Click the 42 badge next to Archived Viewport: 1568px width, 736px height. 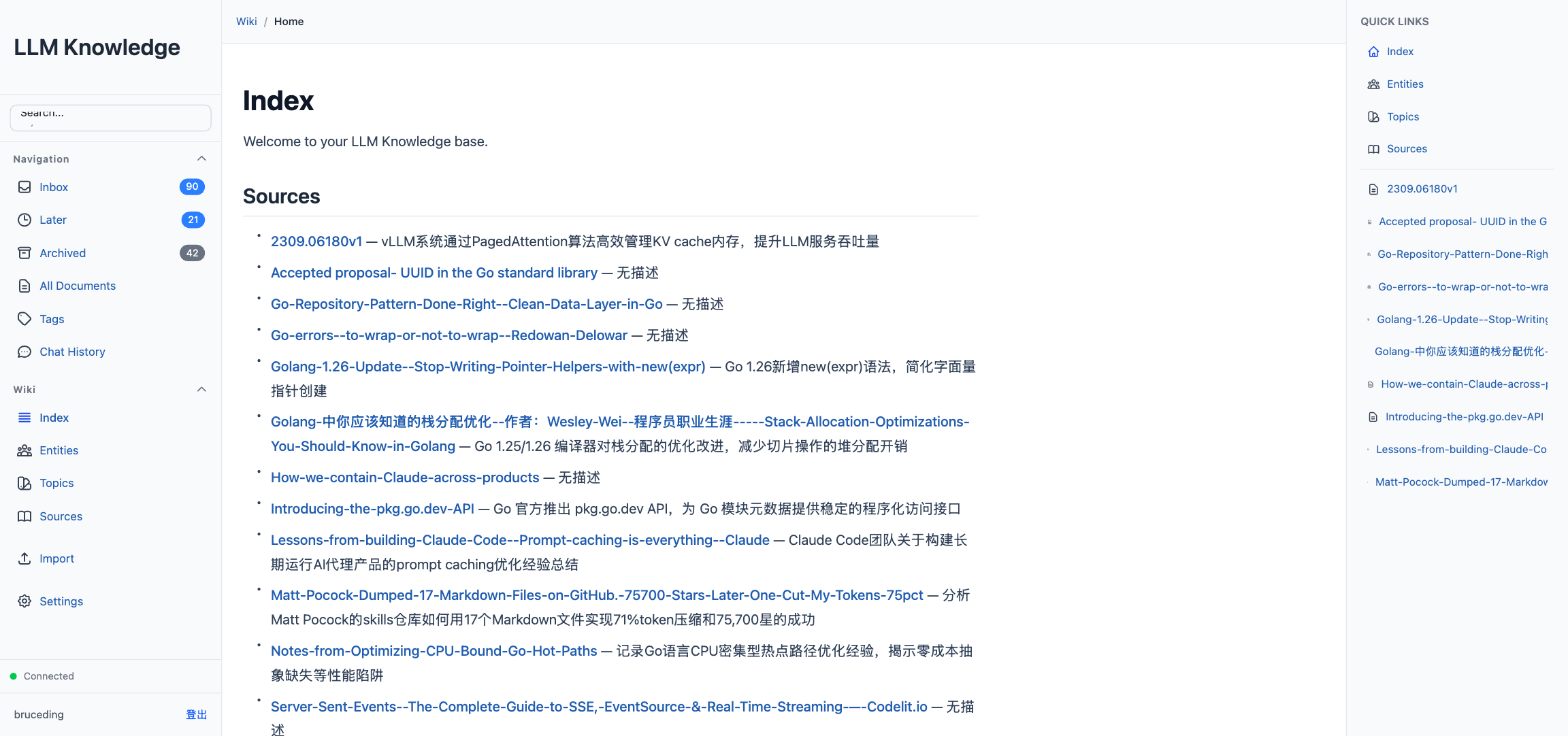pyautogui.click(x=192, y=253)
